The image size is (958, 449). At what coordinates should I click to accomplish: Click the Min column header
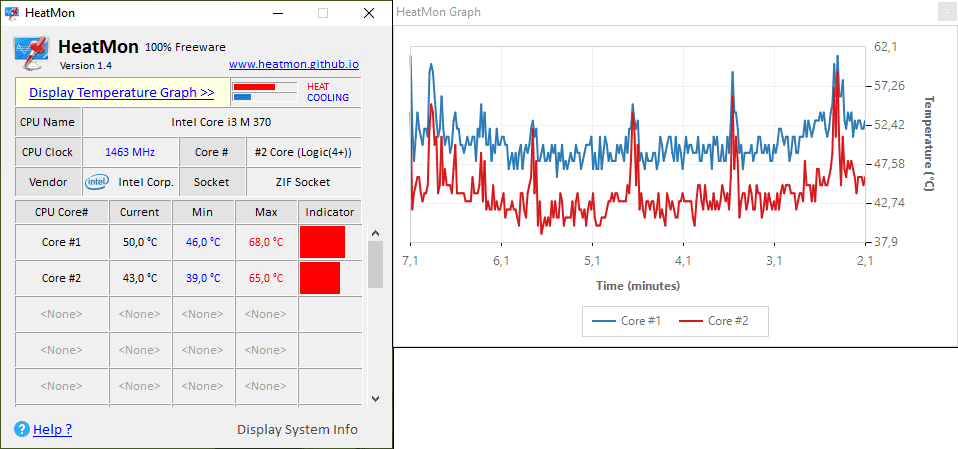(203, 212)
